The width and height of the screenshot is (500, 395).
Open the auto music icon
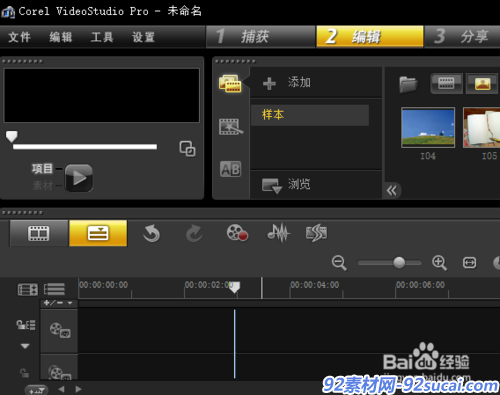click(x=316, y=233)
